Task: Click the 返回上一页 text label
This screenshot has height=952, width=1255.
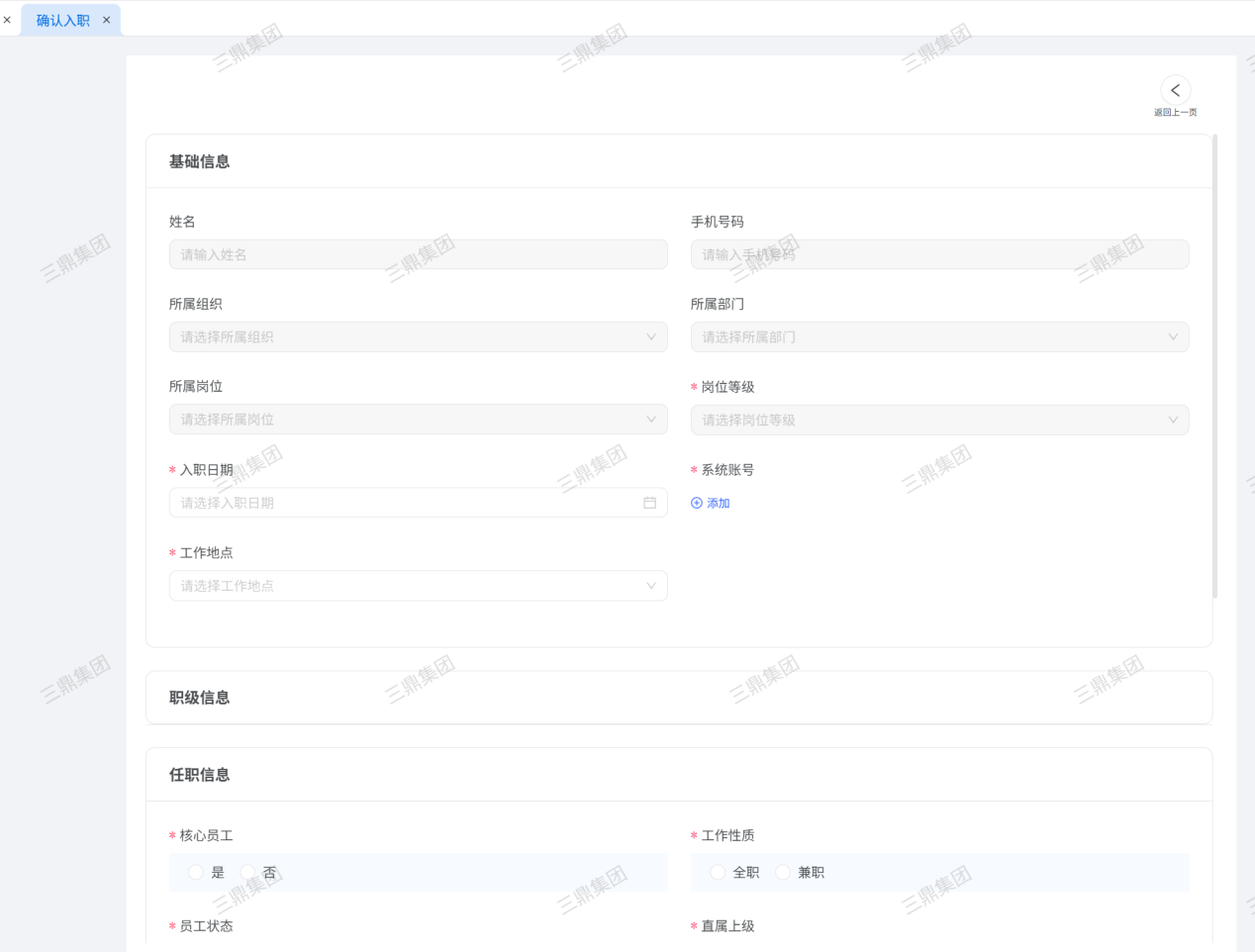Action: click(1175, 113)
